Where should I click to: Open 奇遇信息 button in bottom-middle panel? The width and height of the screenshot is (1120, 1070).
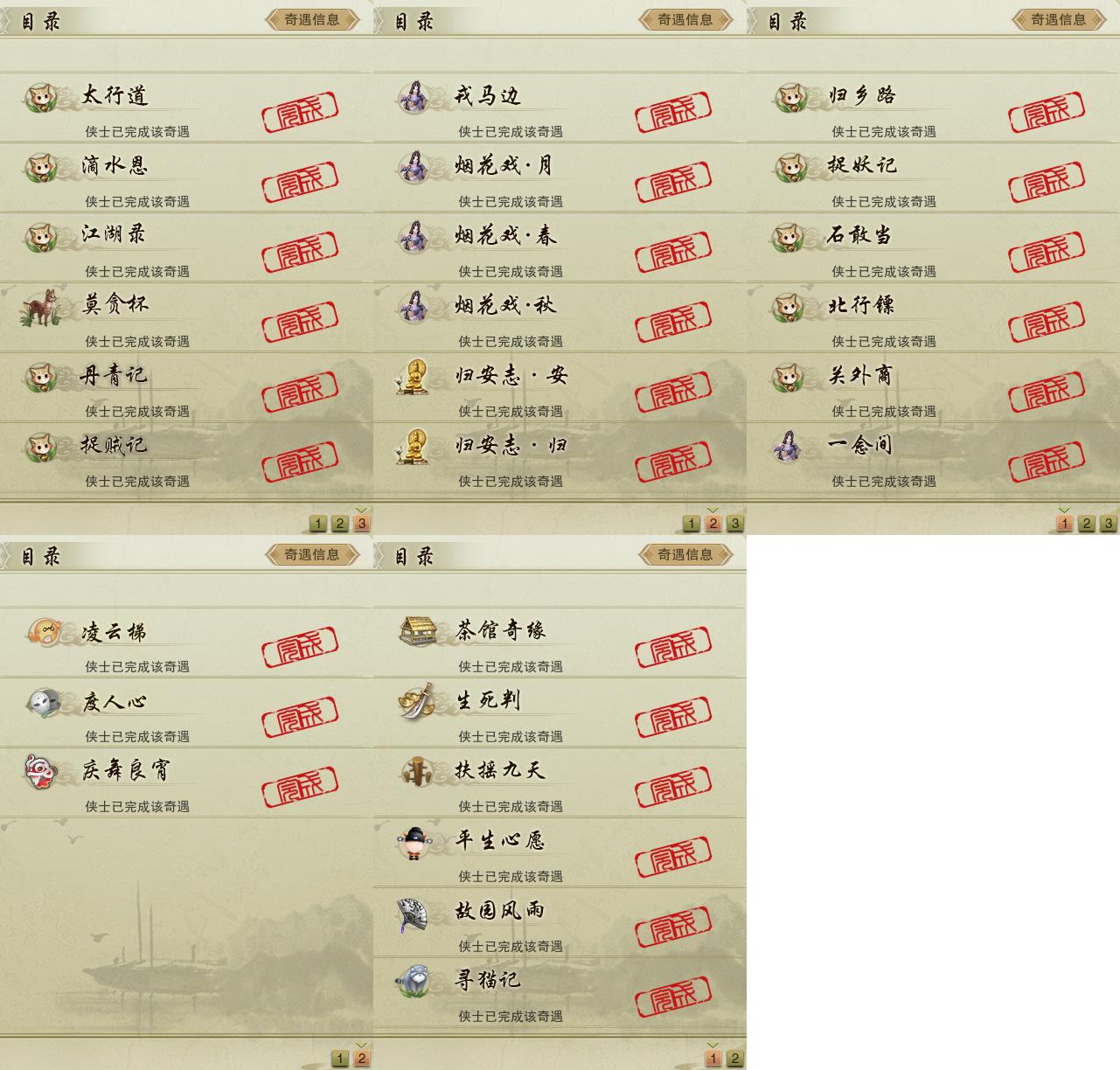click(685, 554)
